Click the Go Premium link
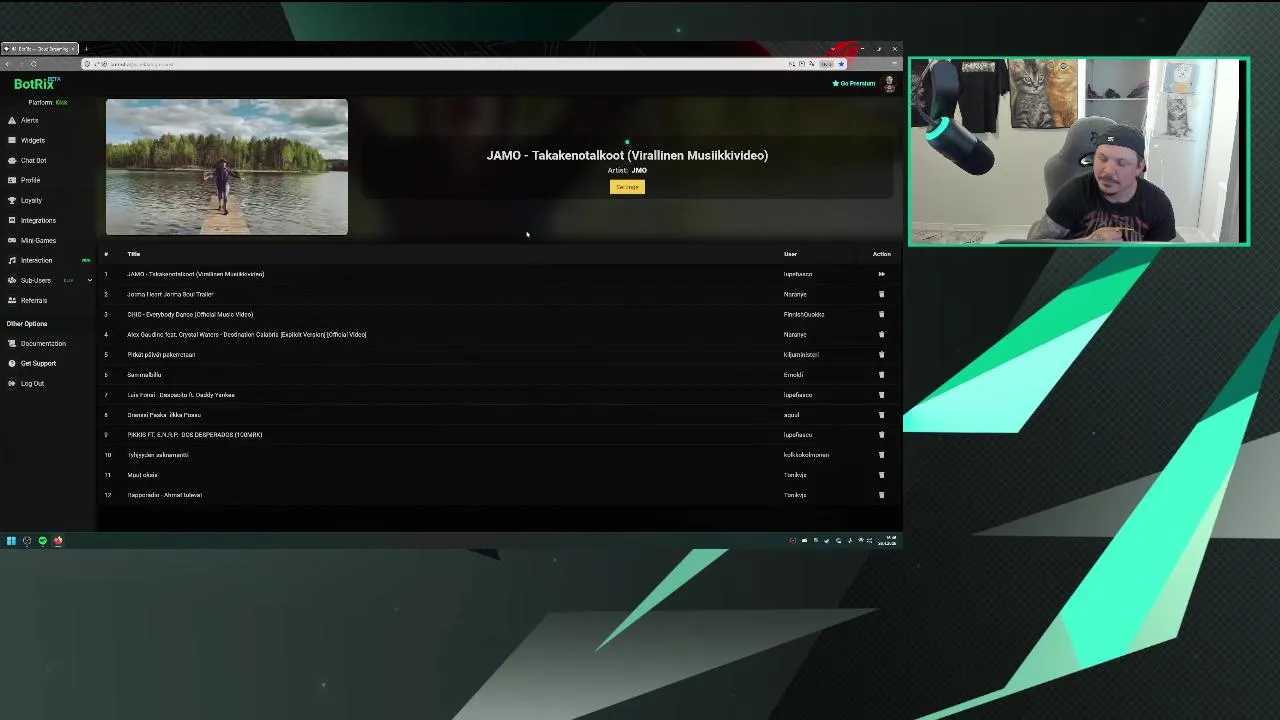Screen dimensions: 1280x720 click(854, 83)
